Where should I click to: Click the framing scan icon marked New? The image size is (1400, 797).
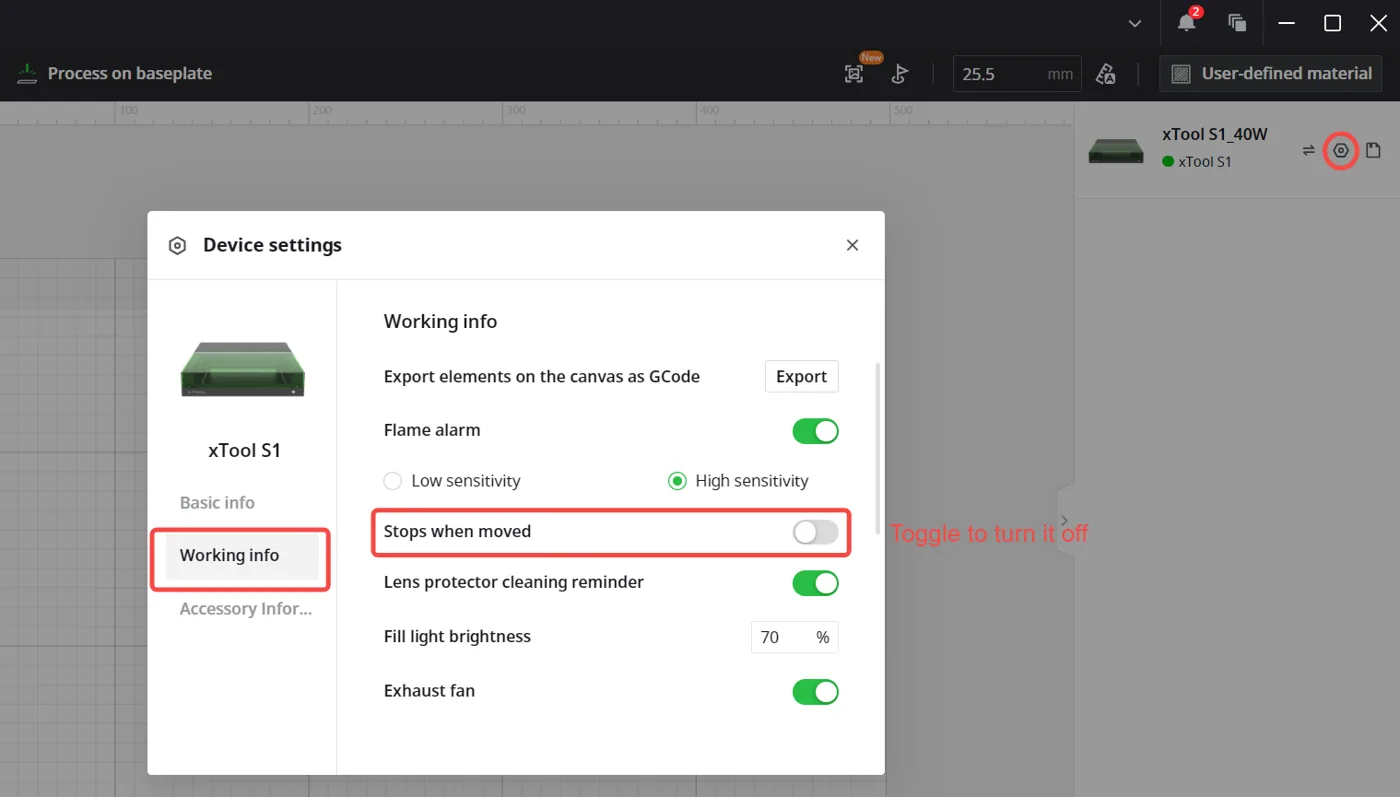(854, 73)
